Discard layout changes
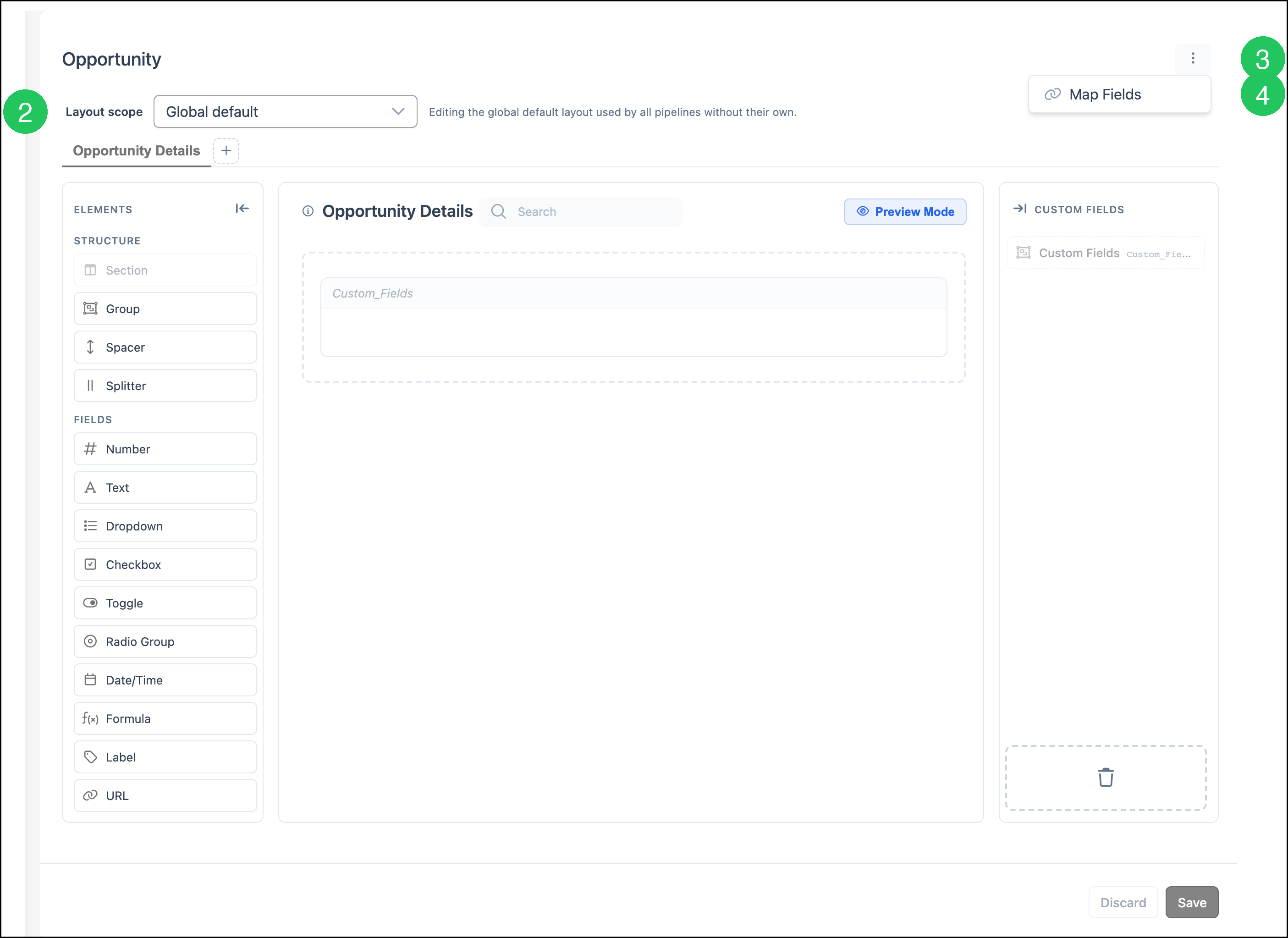1288x938 pixels. pyautogui.click(x=1123, y=902)
